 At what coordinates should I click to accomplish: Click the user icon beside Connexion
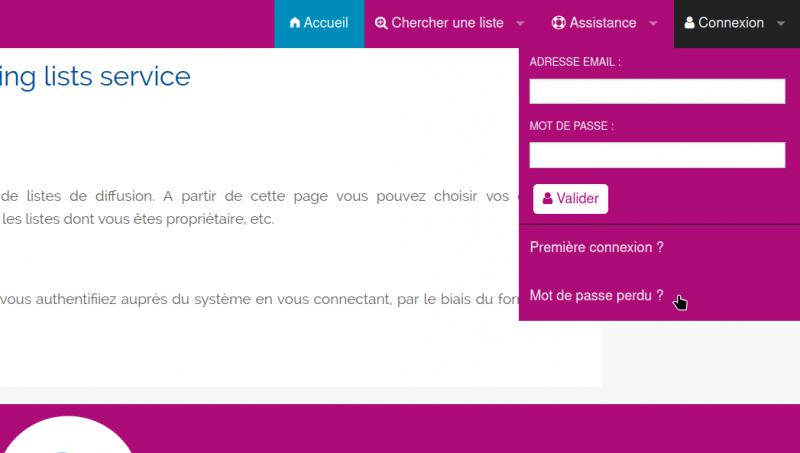[689, 23]
